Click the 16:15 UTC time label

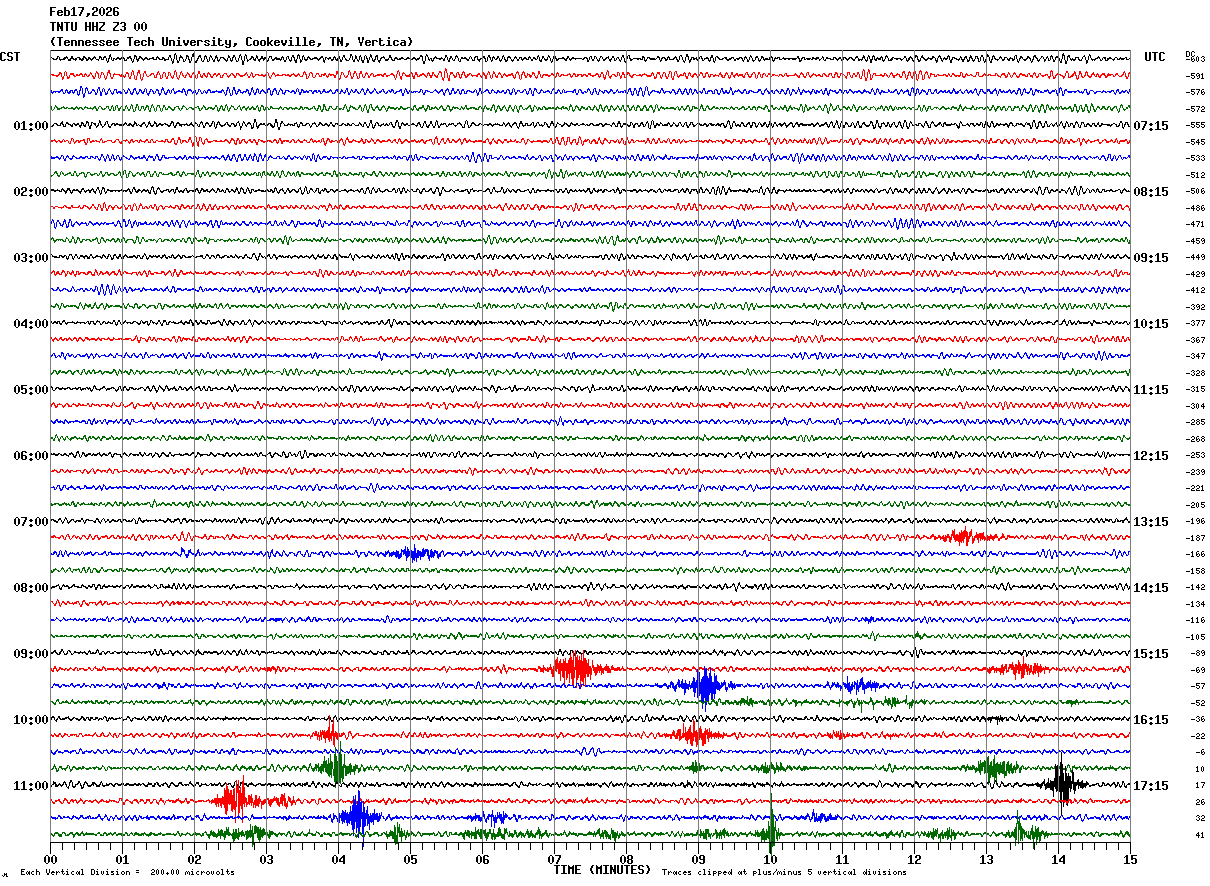1151,720
